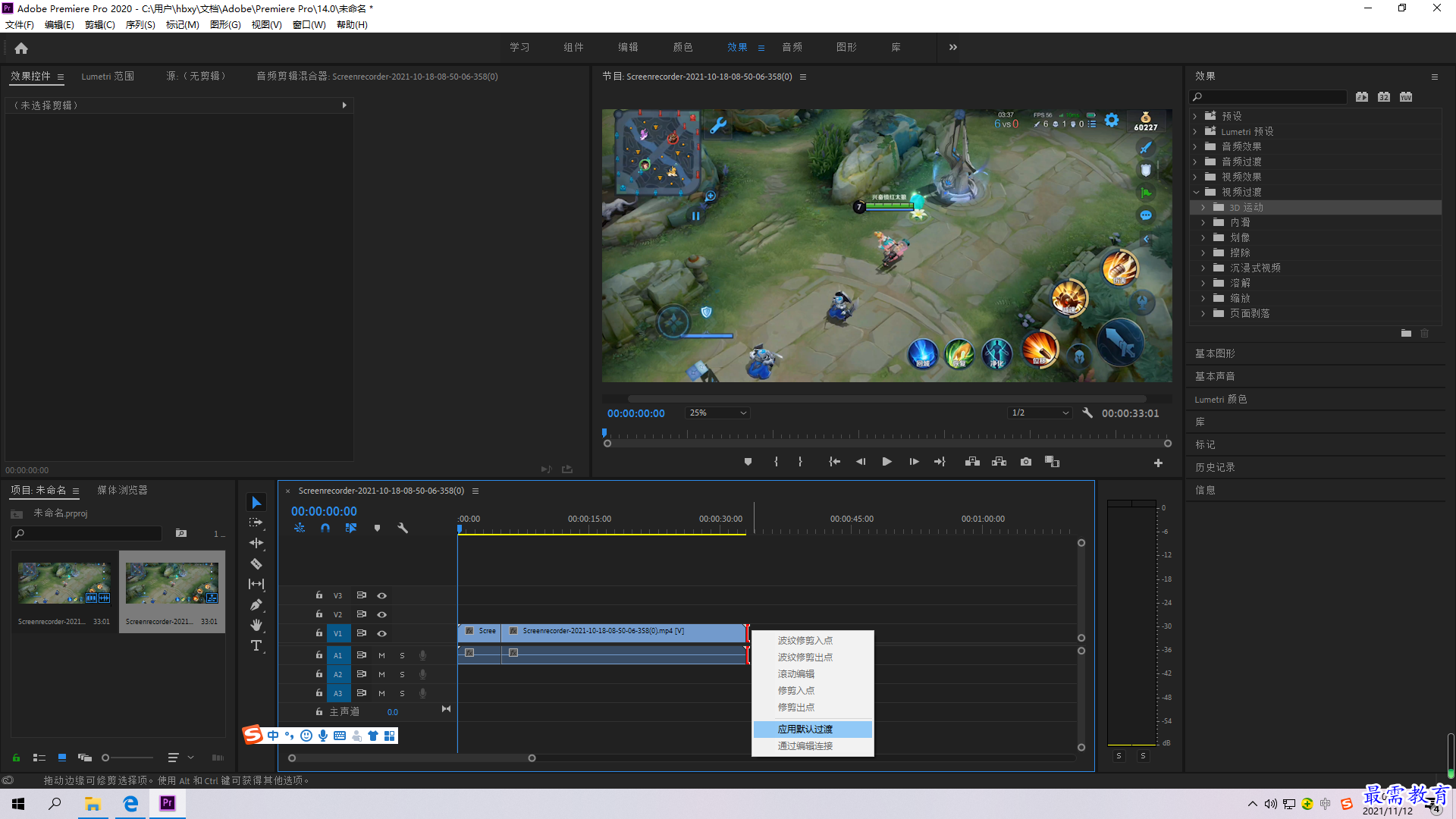Add a marker in the timeline

[377, 528]
